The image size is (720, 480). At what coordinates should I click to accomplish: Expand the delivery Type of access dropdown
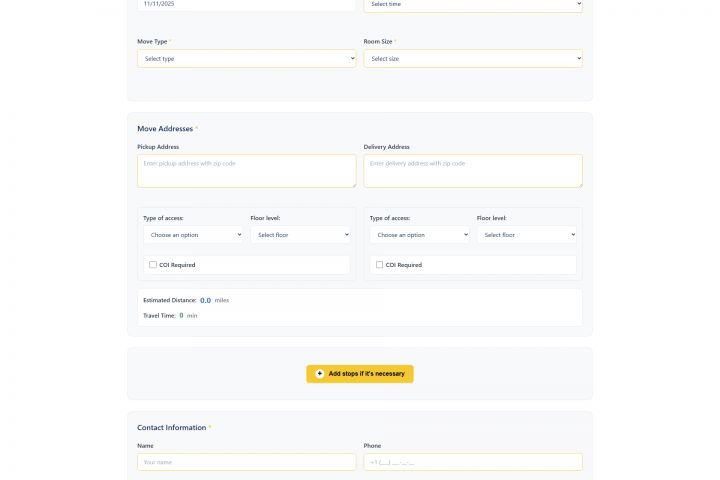419,235
